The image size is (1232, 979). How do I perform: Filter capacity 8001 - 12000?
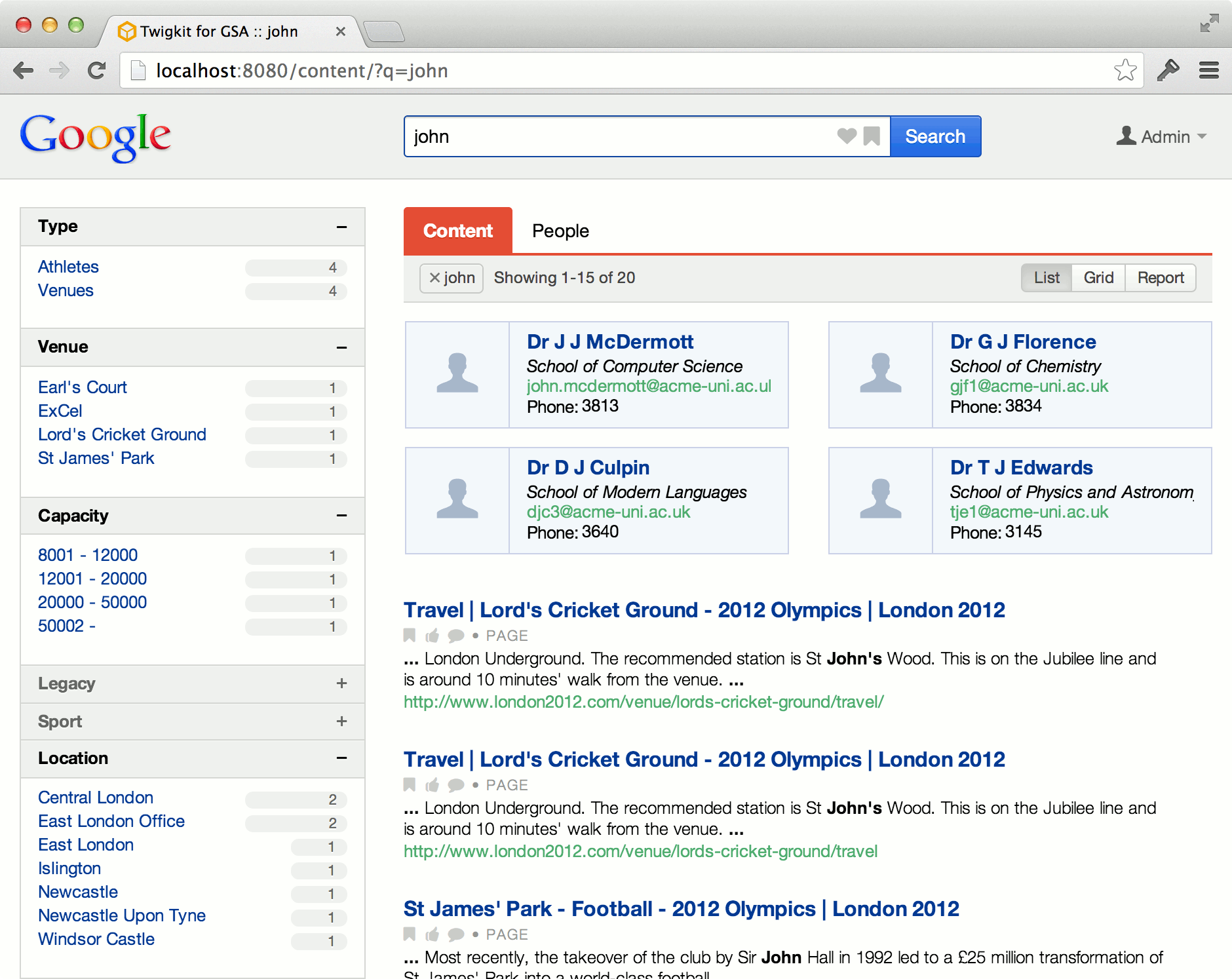coord(88,555)
